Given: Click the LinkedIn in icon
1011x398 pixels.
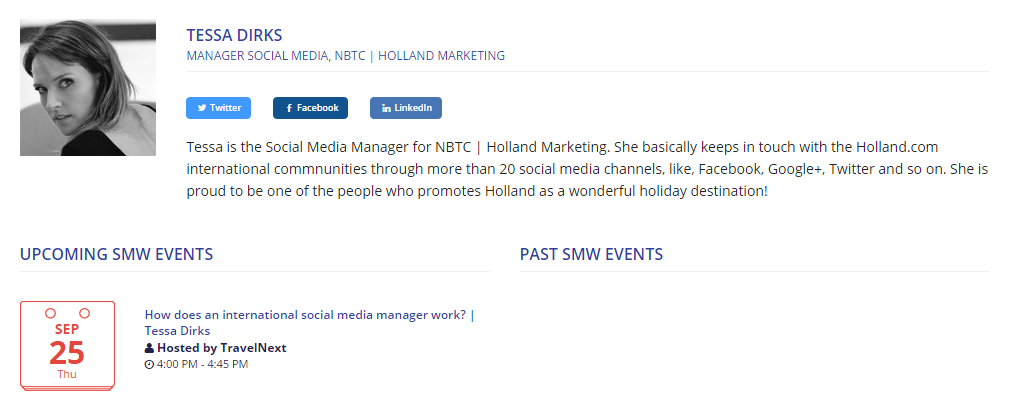Looking at the screenshot, I should [386, 108].
